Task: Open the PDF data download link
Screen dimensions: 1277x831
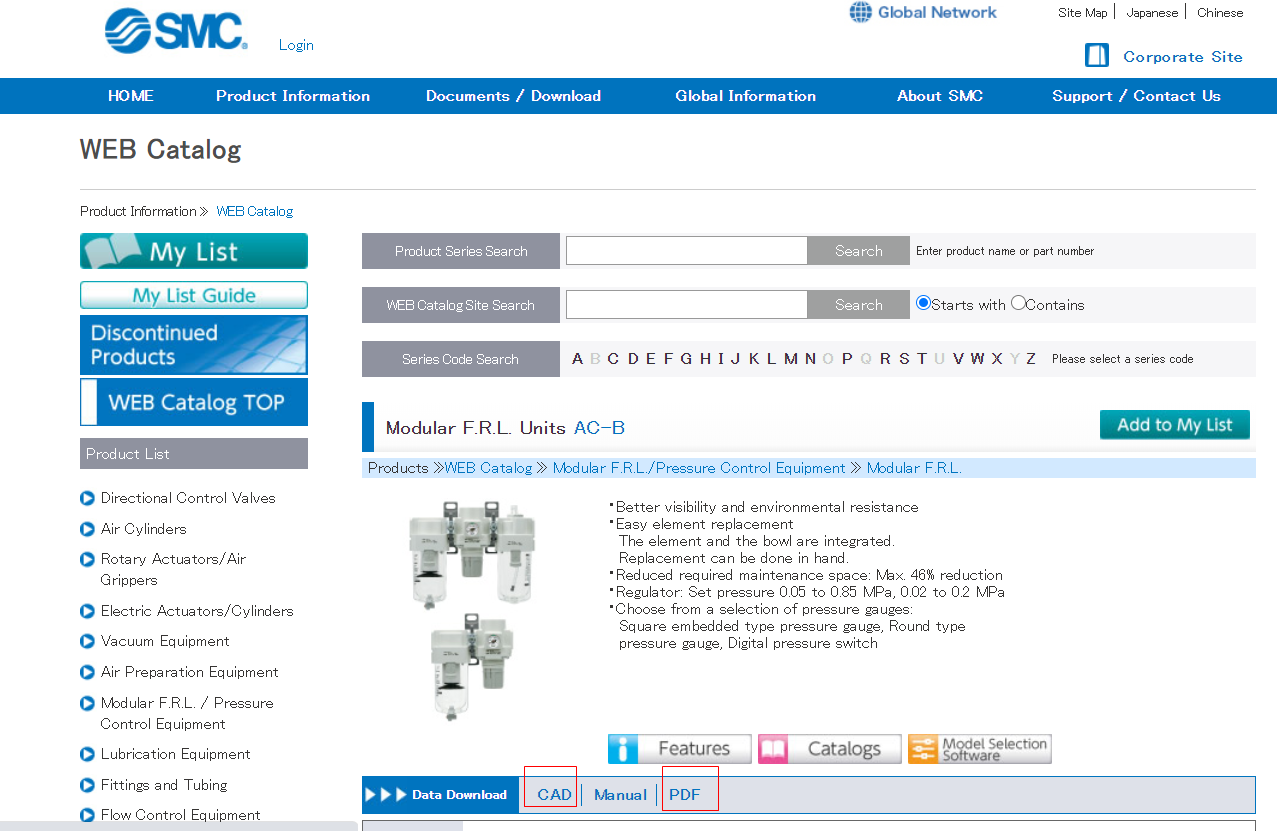Action: click(x=685, y=795)
